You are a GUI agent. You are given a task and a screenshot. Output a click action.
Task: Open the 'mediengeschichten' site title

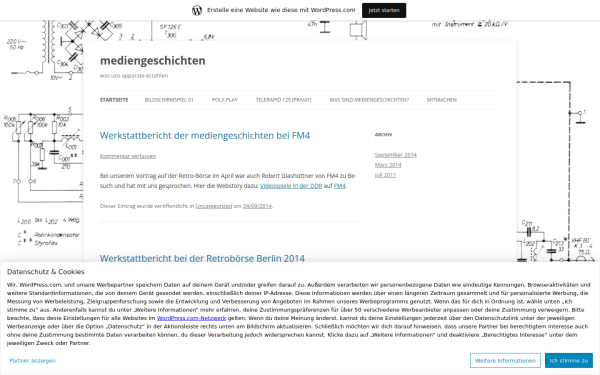pos(153,60)
